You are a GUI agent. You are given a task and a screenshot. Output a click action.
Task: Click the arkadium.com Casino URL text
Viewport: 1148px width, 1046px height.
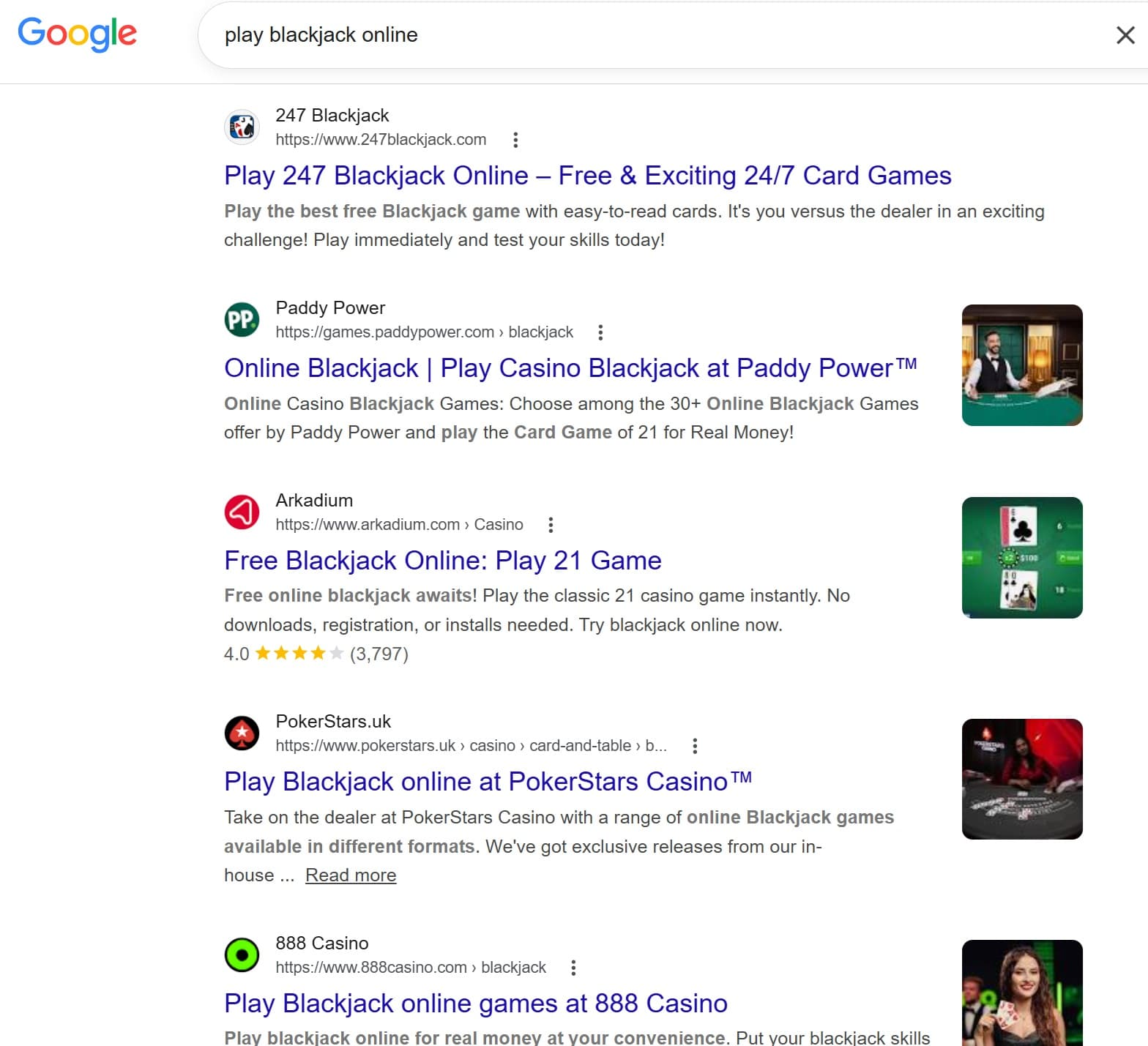pyautogui.click(x=400, y=525)
